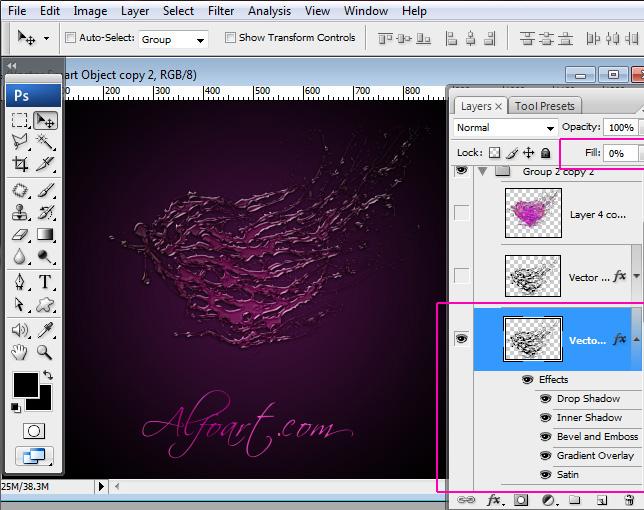Click the Fill percentage field
This screenshot has width=644, height=510.
[619, 153]
